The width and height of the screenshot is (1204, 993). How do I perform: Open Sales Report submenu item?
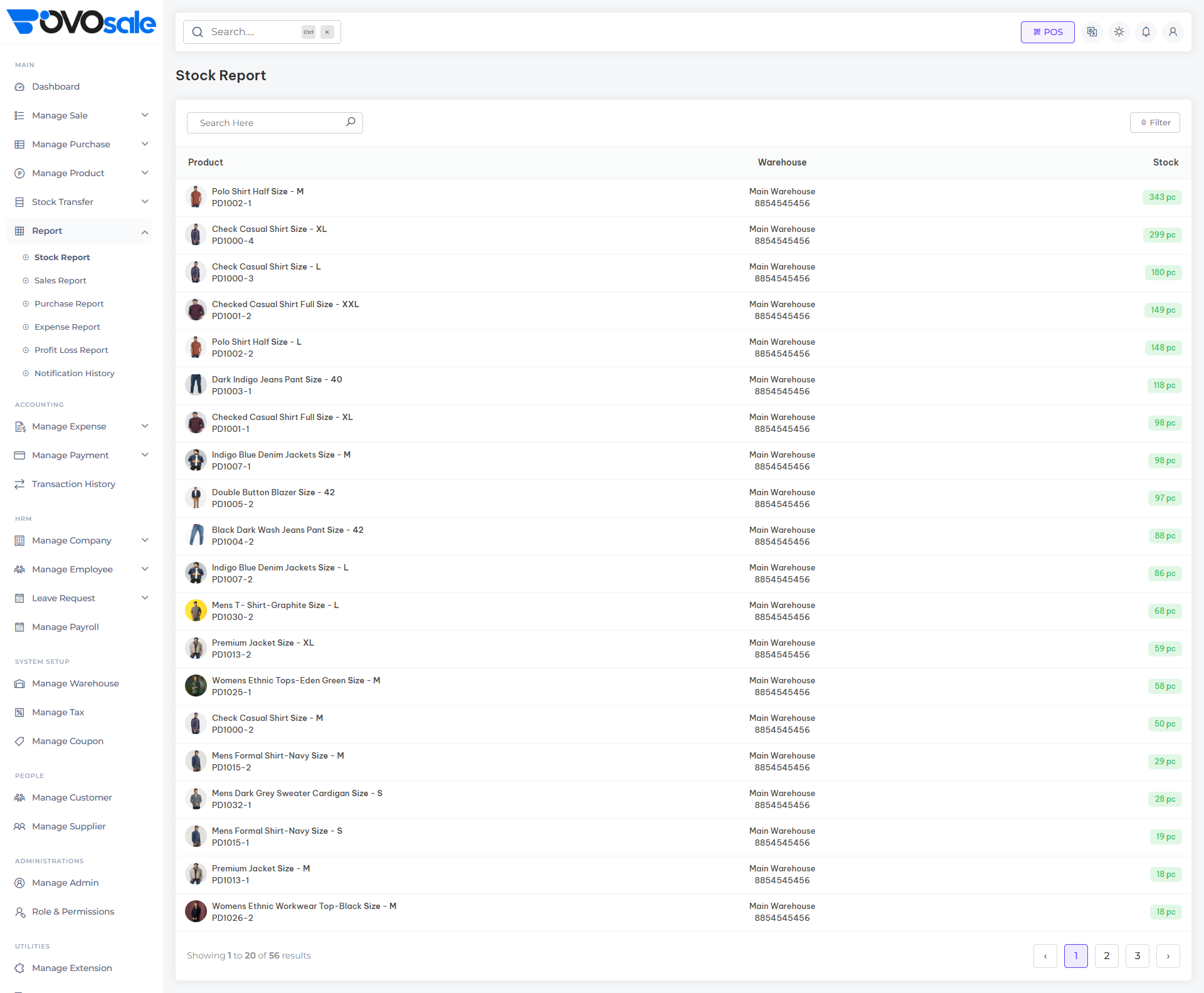click(x=60, y=280)
